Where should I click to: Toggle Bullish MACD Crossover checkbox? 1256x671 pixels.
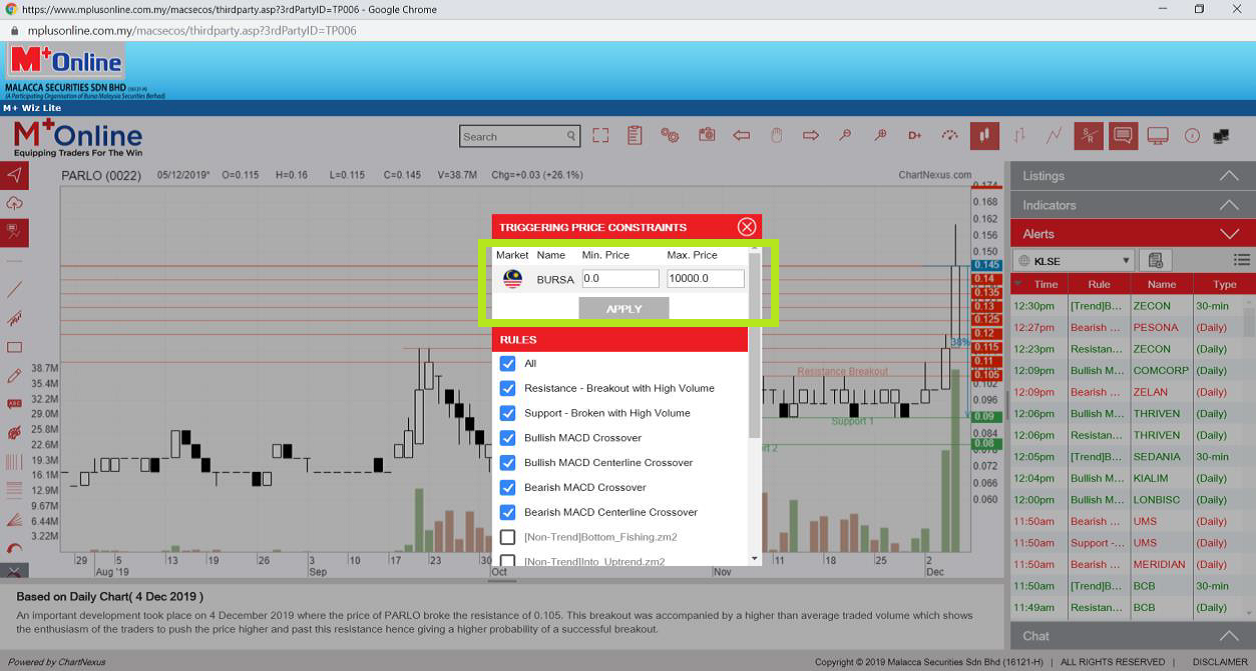tap(507, 438)
